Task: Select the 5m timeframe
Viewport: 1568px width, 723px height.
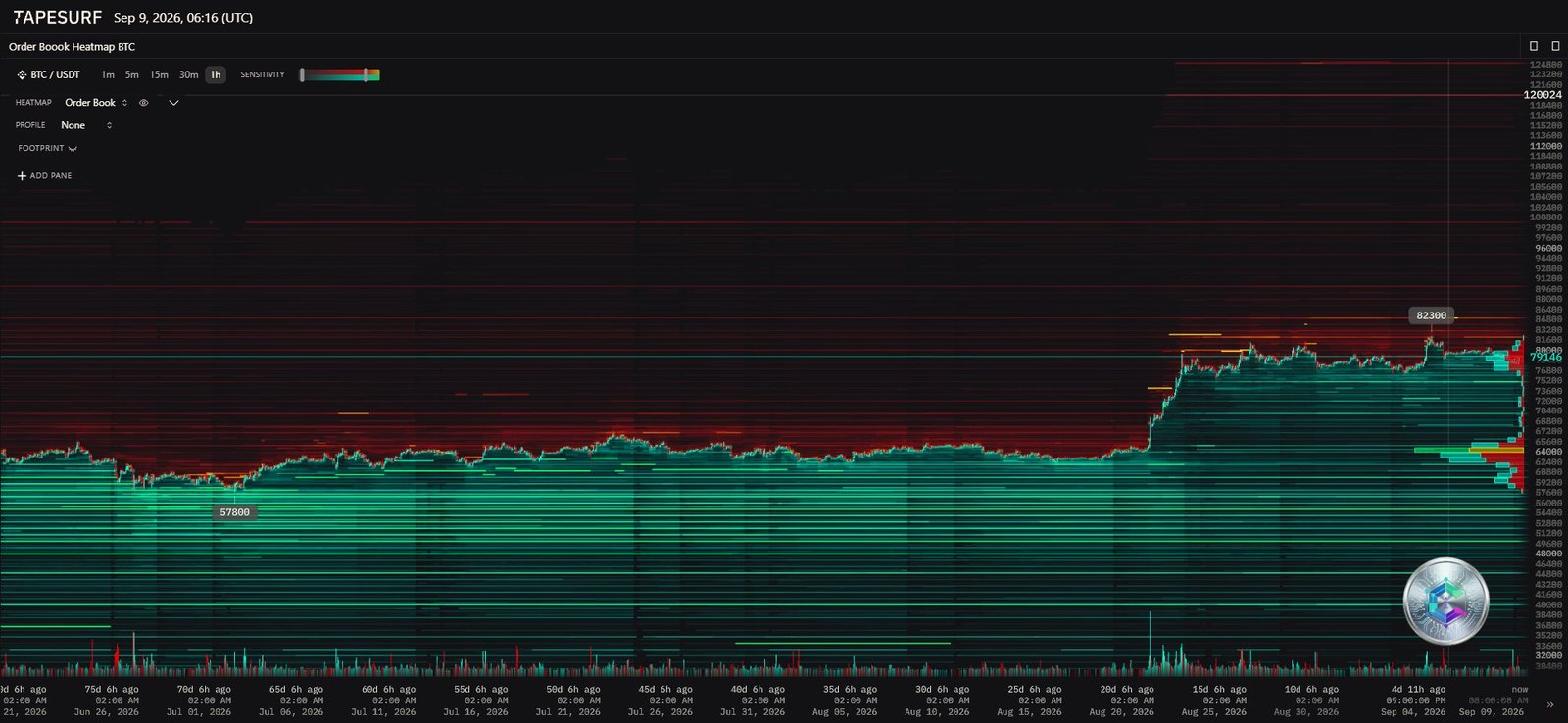Action: [x=132, y=74]
